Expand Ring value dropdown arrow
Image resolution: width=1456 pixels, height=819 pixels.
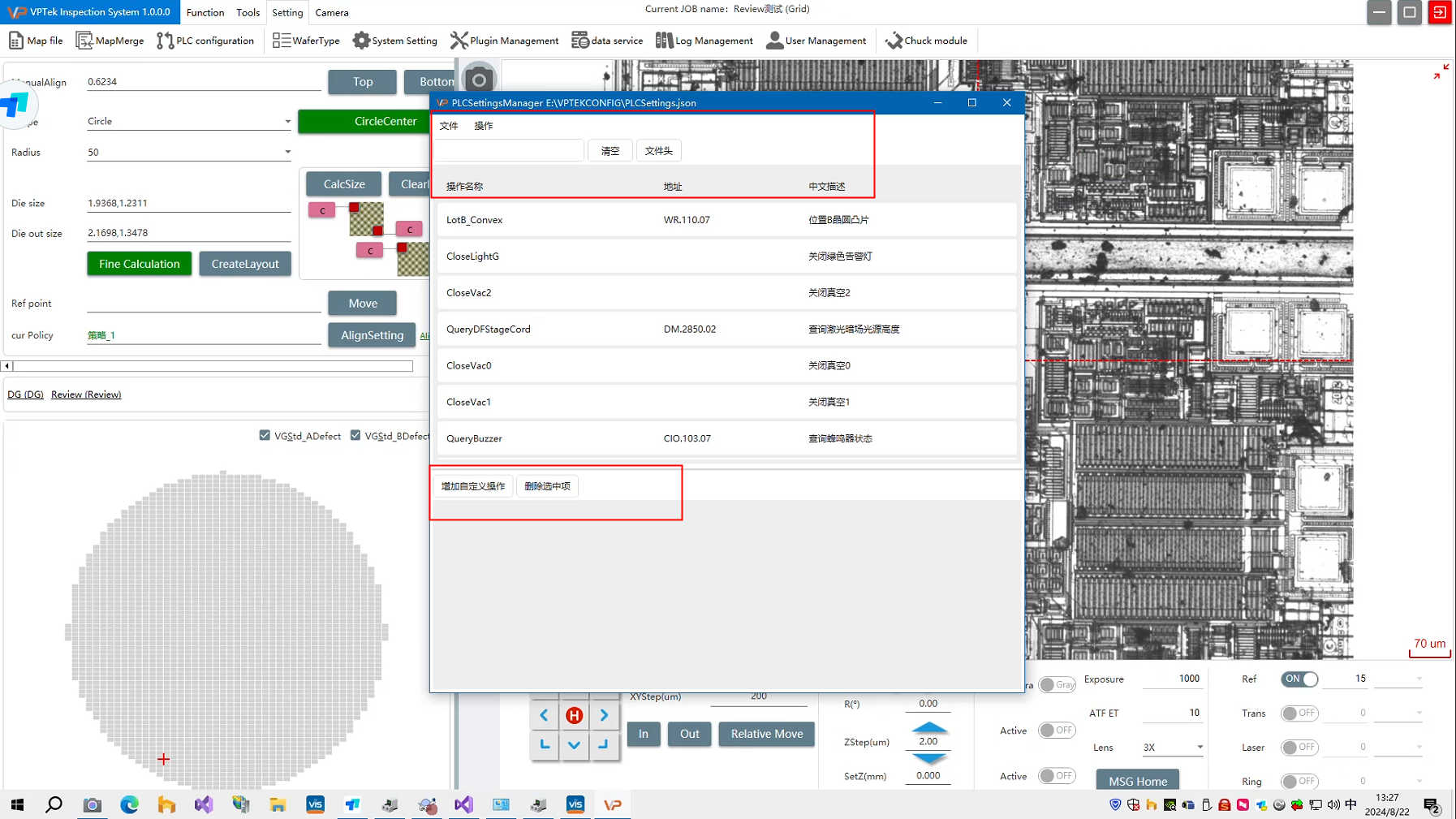[x=1419, y=781]
